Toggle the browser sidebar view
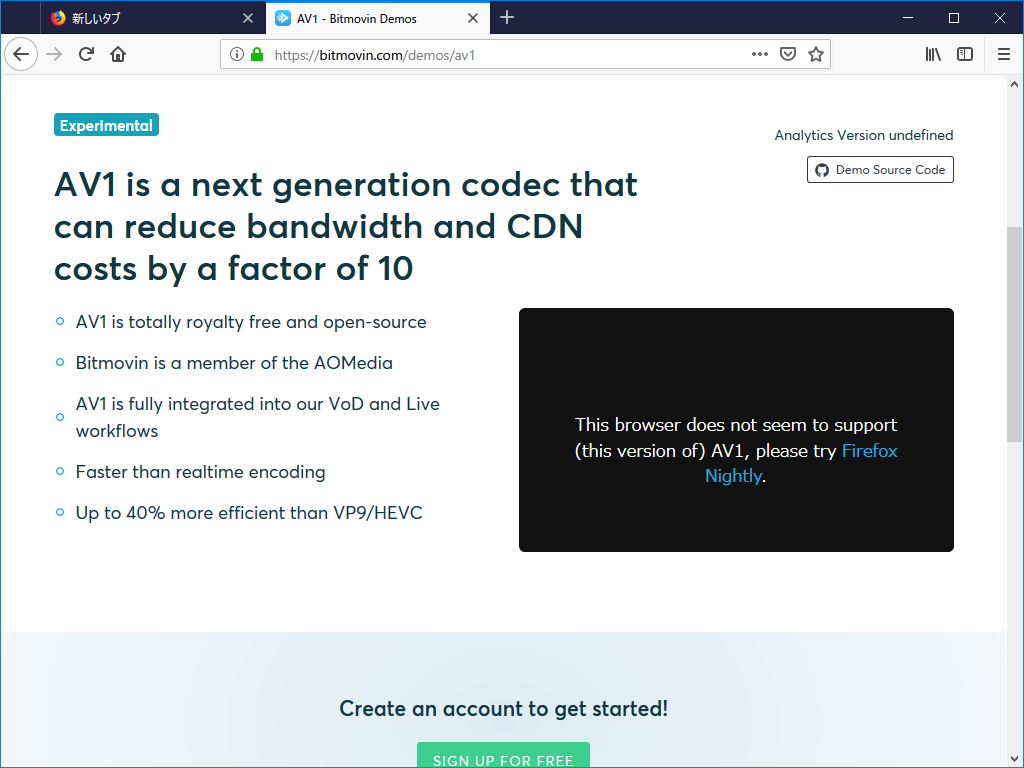 pyautogui.click(x=962, y=54)
